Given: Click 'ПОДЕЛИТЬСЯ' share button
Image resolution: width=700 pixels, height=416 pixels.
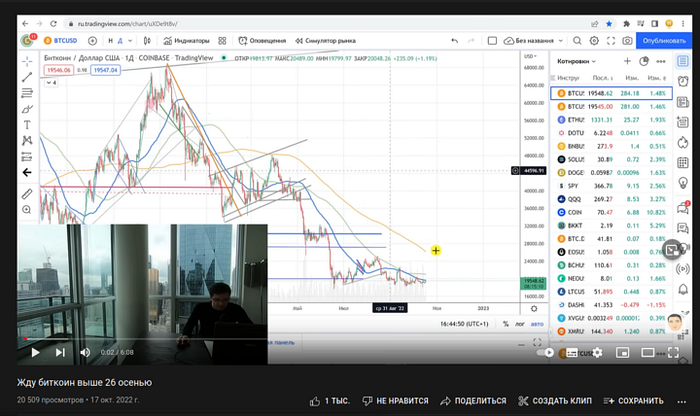Looking at the screenshot, I should point(473,401).
